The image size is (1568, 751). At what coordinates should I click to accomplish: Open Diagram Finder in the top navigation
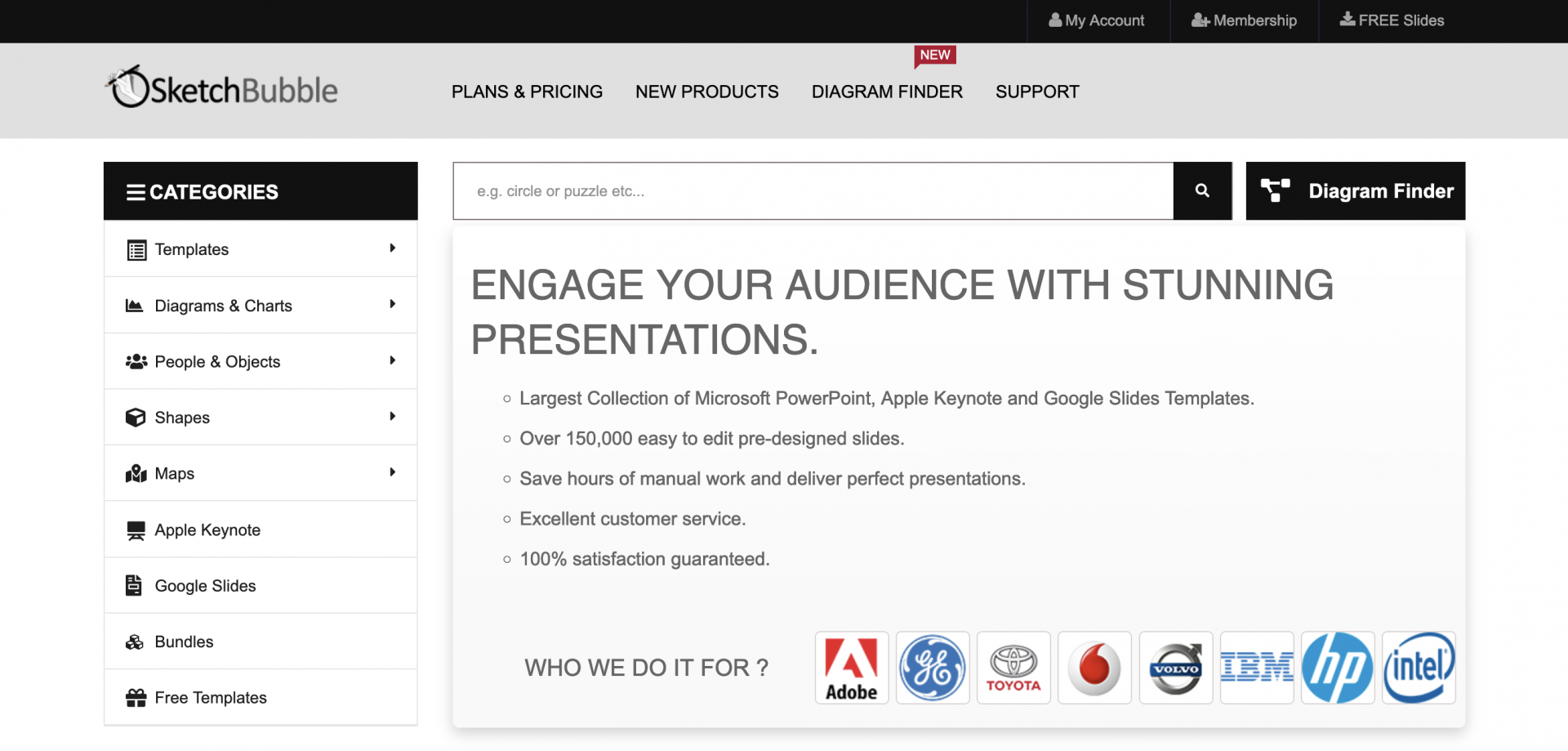(887, 92)
